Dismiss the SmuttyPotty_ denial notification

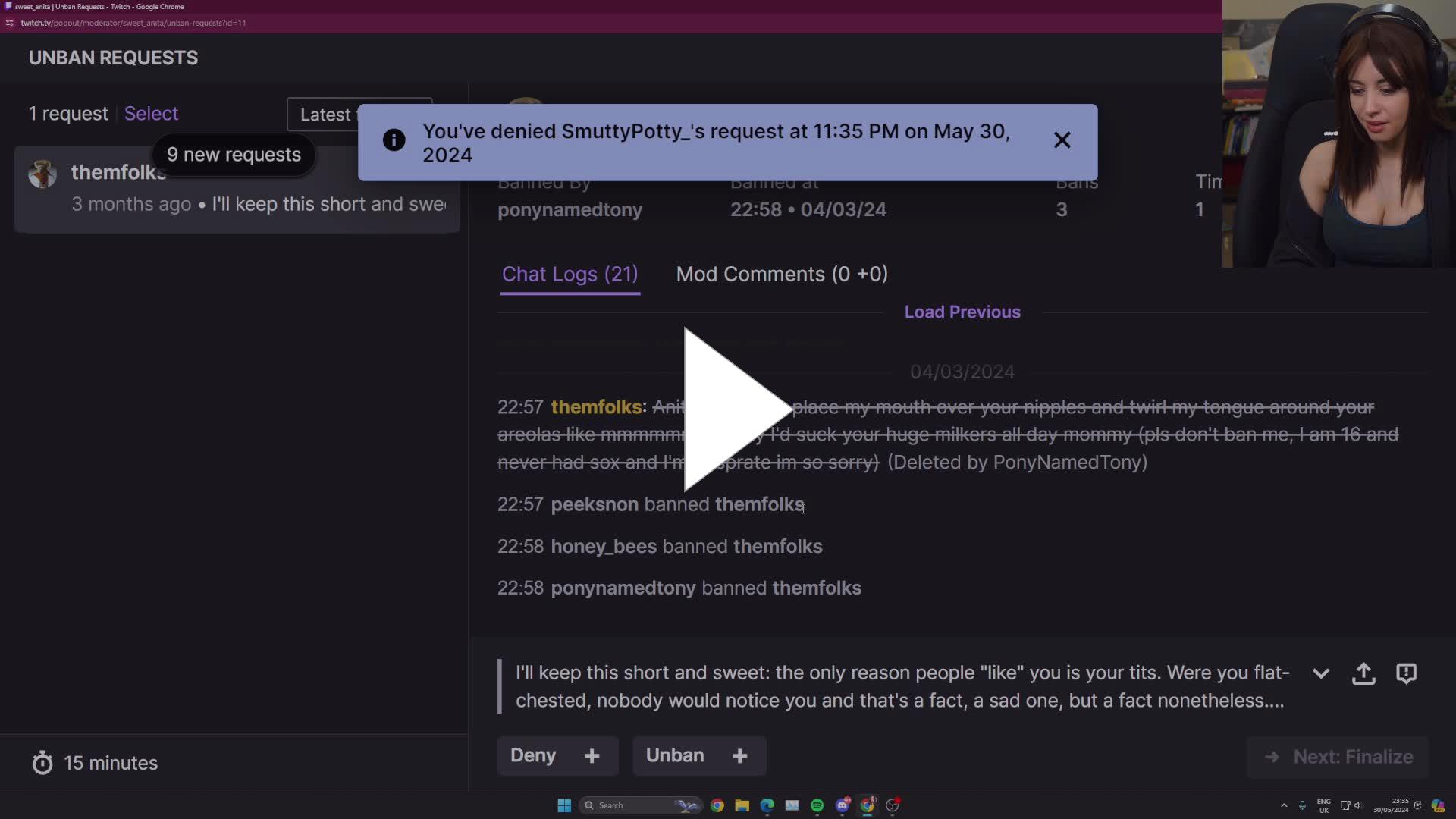click(1062, 140)
